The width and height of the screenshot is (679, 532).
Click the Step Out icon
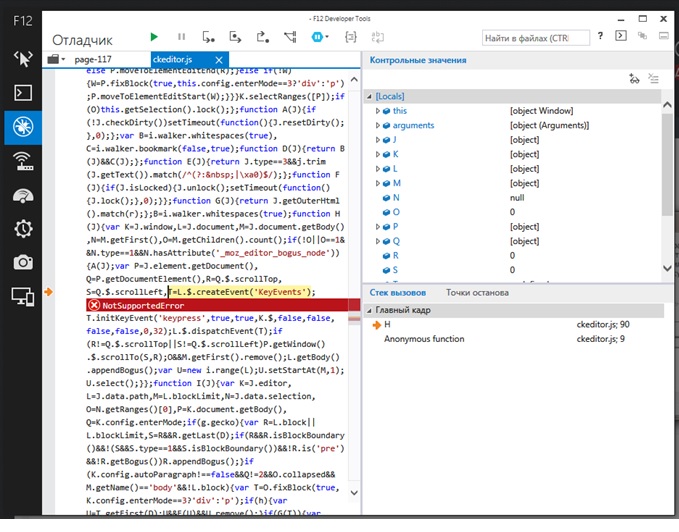click(263, 37)
